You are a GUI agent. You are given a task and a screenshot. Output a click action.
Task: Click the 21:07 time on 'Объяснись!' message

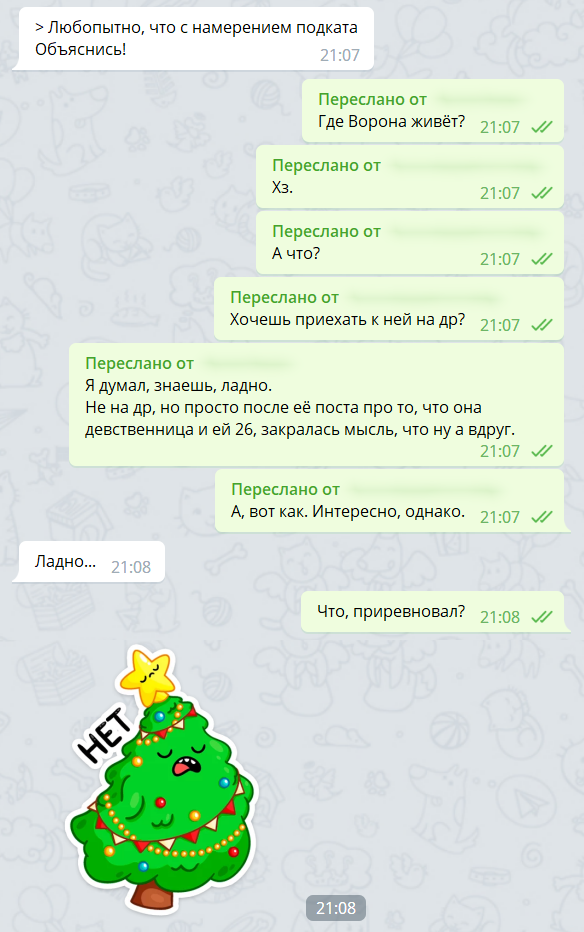pyautogui.click(x=340, y=55)
